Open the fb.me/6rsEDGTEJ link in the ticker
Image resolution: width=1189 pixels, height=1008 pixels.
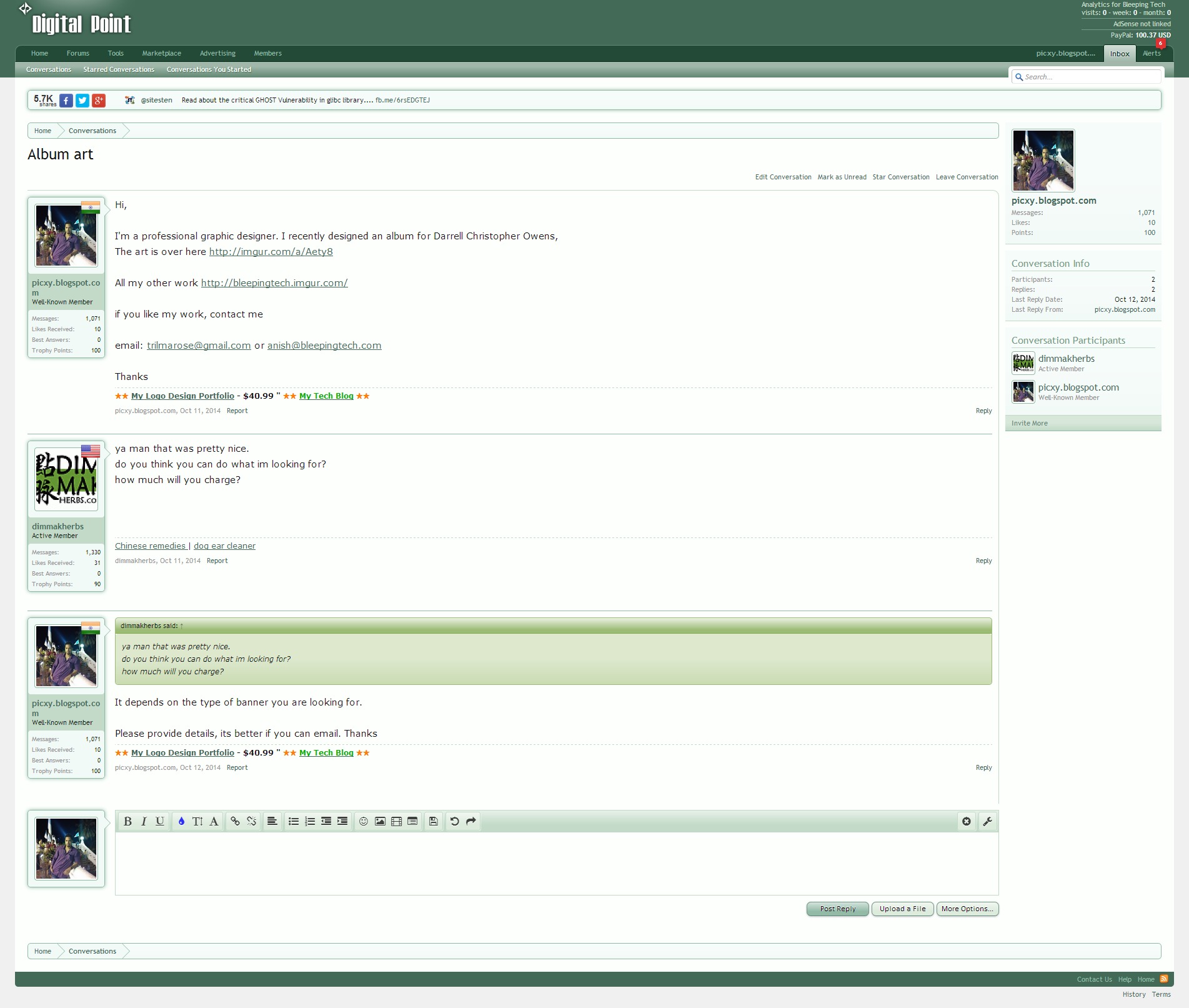pos(402,100)
